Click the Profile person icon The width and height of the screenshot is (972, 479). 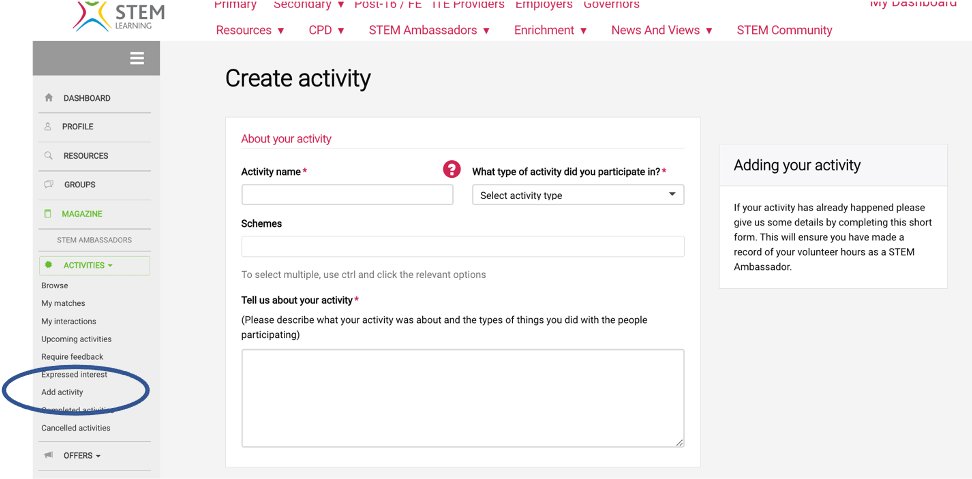pyautogui.click(x=49, y=127)
